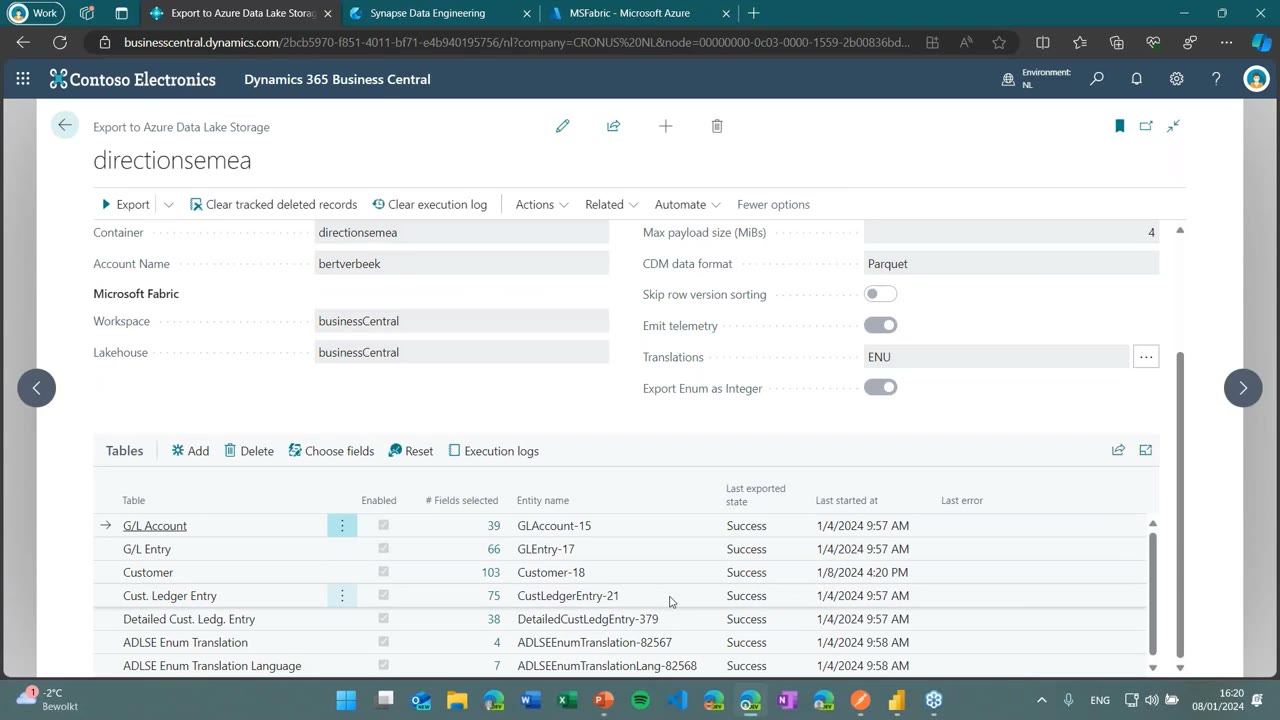Click the share icon in page header
The width and height of the screenshot is (1280, 720).
pos(614,126)
